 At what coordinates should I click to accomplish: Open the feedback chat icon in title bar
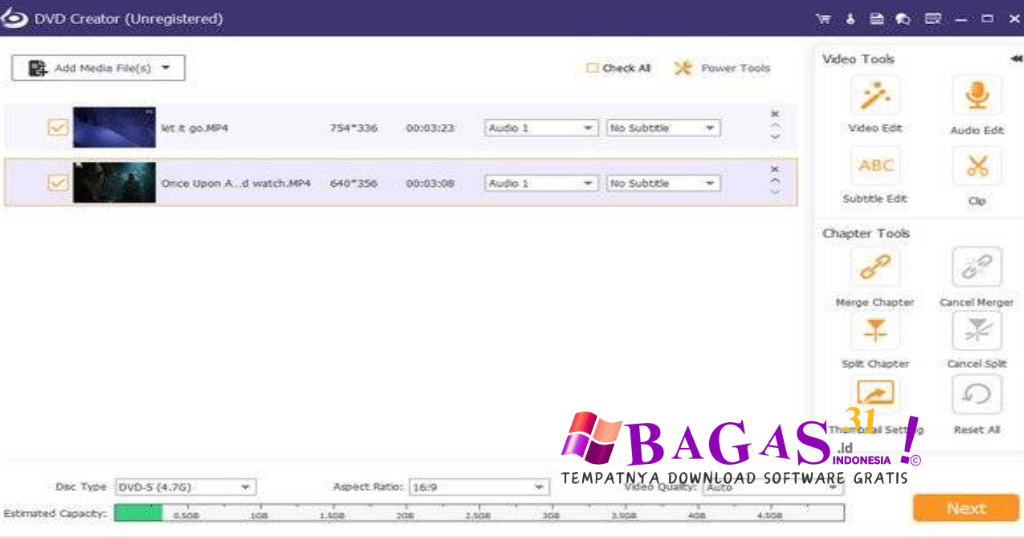click(904, 19)
